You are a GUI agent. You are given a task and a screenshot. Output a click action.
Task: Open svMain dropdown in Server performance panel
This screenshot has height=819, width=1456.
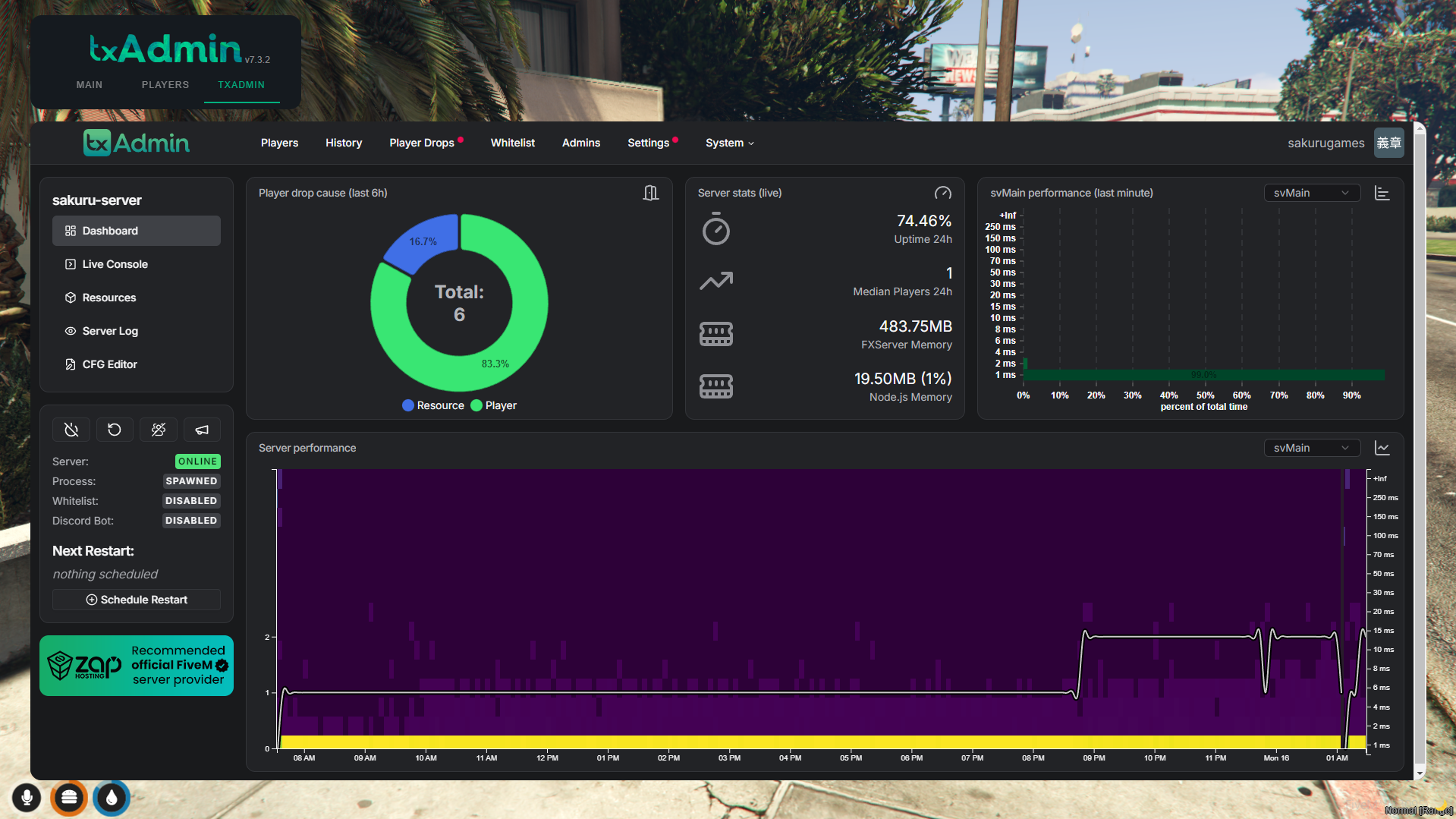point(1311,448)
